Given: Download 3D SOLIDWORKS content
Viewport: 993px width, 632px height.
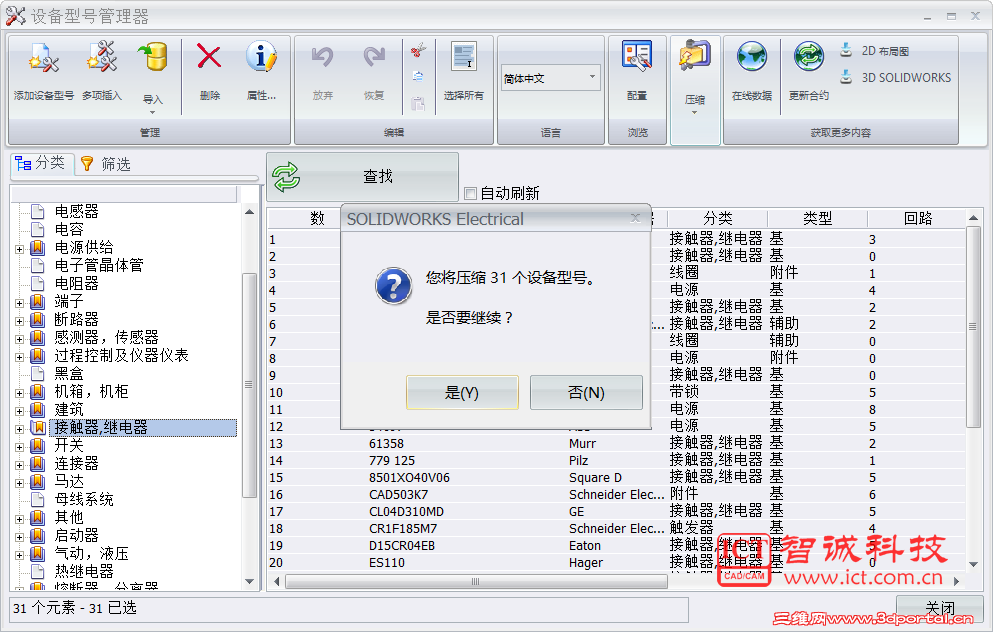Looking at the screenshot, I should coord(895,77).
